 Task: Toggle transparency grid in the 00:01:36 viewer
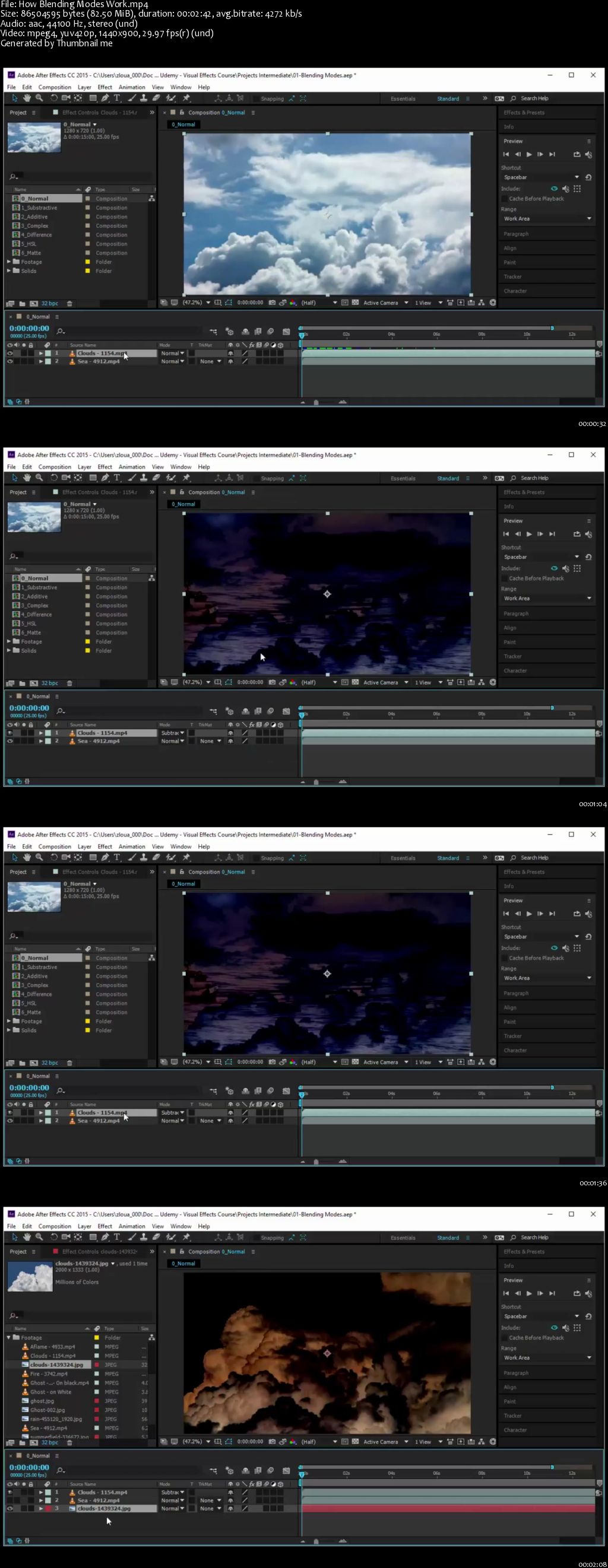[x=355, y=1062]
